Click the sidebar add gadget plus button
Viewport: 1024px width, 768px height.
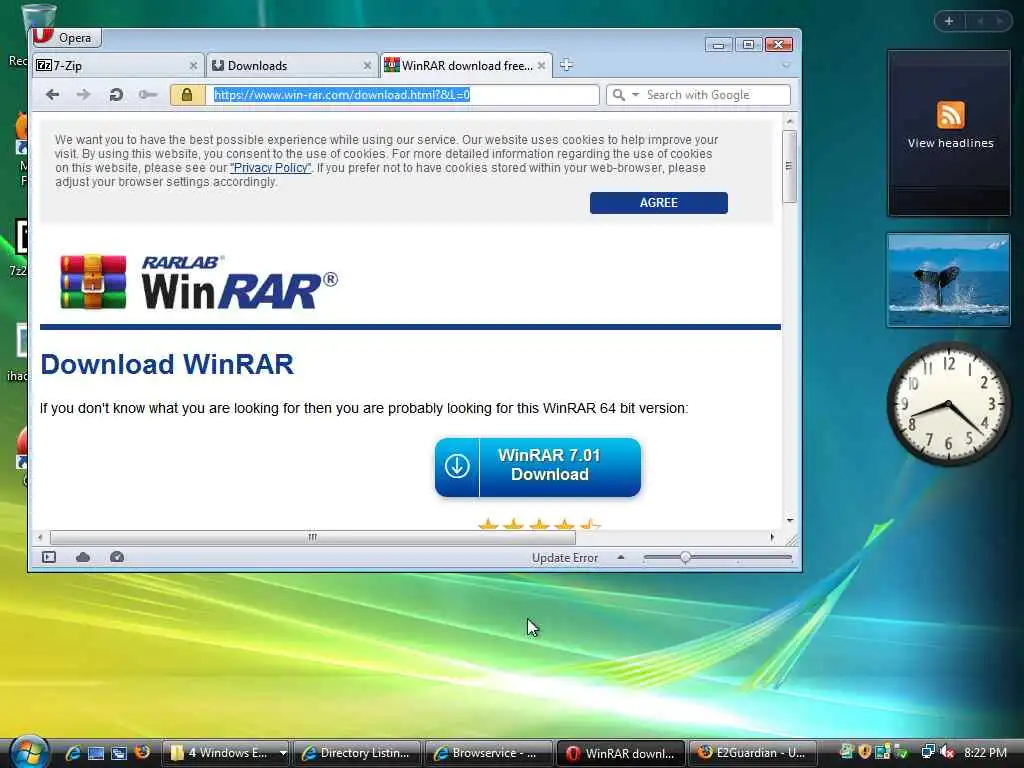point(949,22)
